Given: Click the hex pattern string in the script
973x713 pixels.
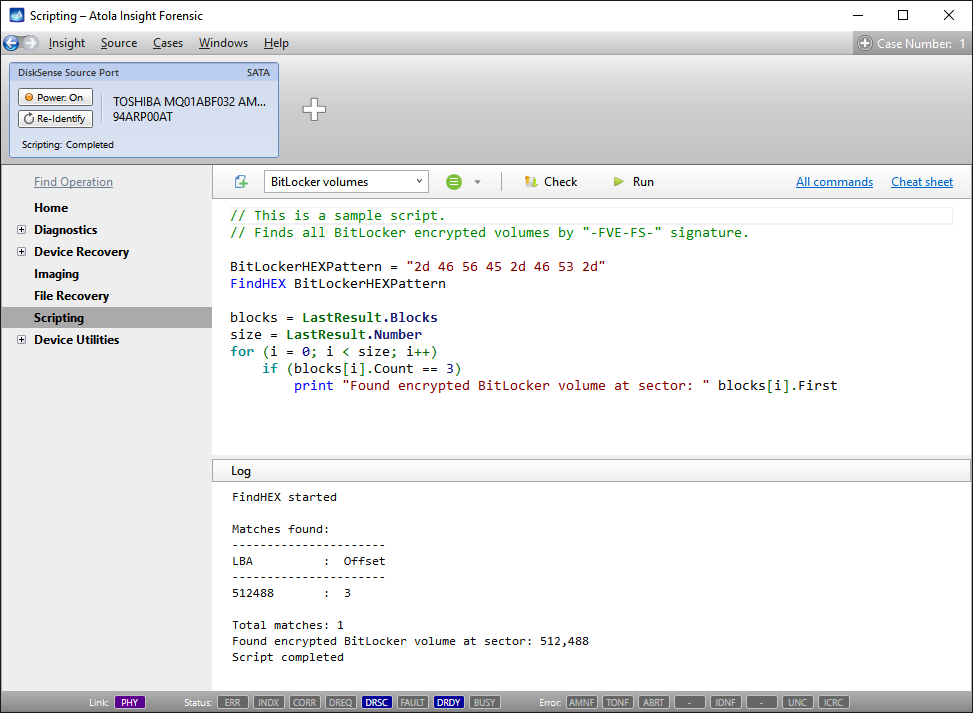Looking at the screenshot, I should pyautogui.click(x=506, y=267).
